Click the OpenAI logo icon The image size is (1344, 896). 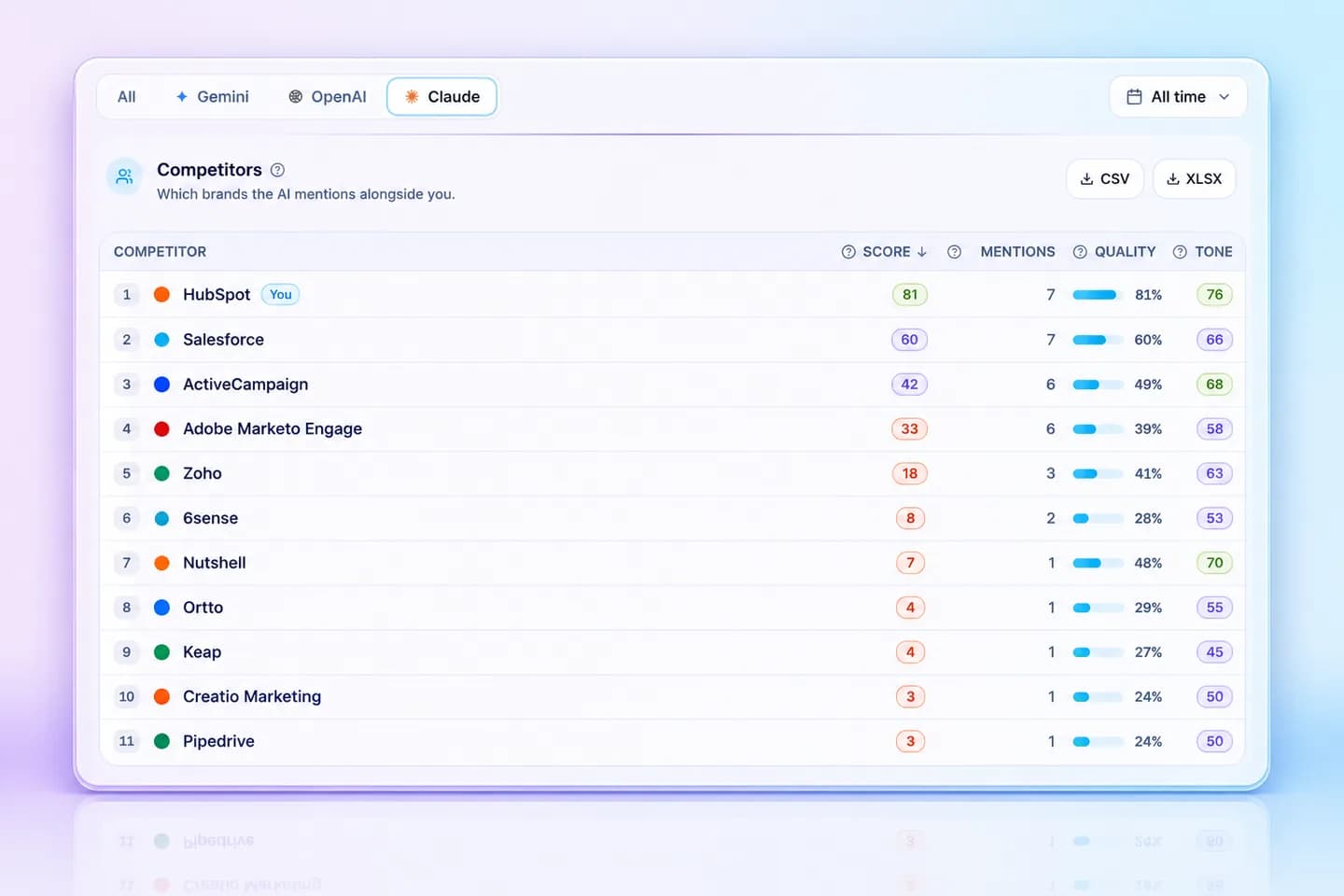296,97
